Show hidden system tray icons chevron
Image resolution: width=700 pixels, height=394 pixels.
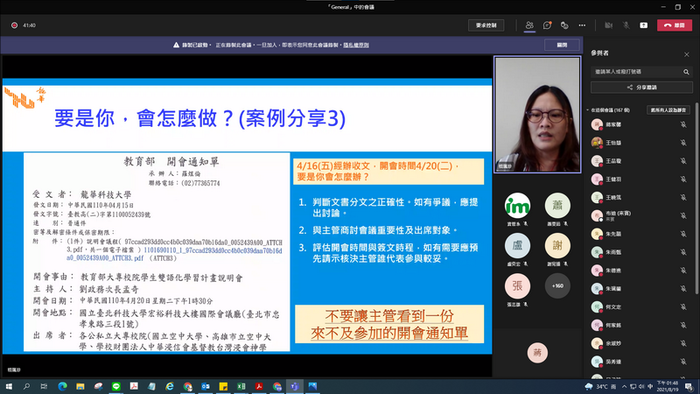(624, 386)
